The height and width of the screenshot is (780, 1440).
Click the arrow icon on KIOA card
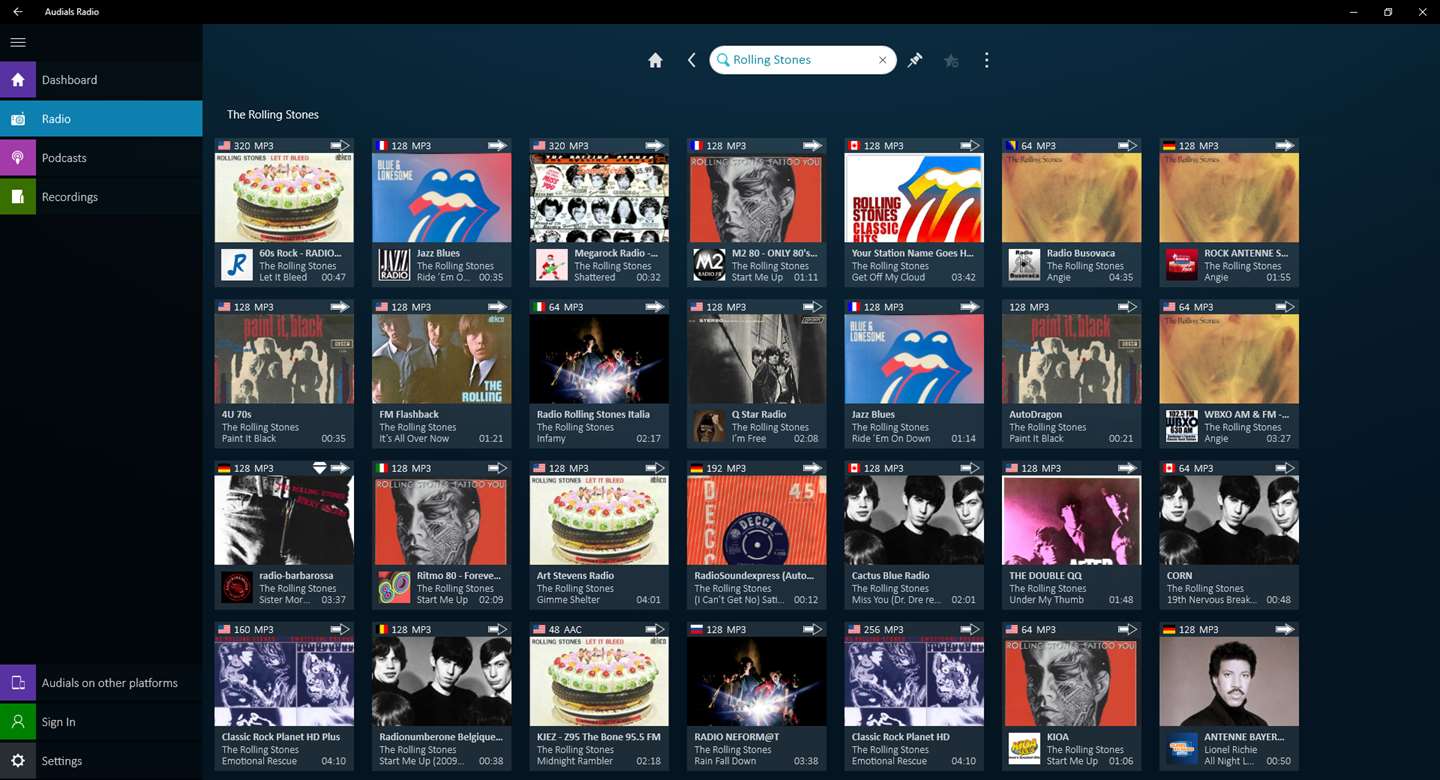click(x=1127, y=630)
